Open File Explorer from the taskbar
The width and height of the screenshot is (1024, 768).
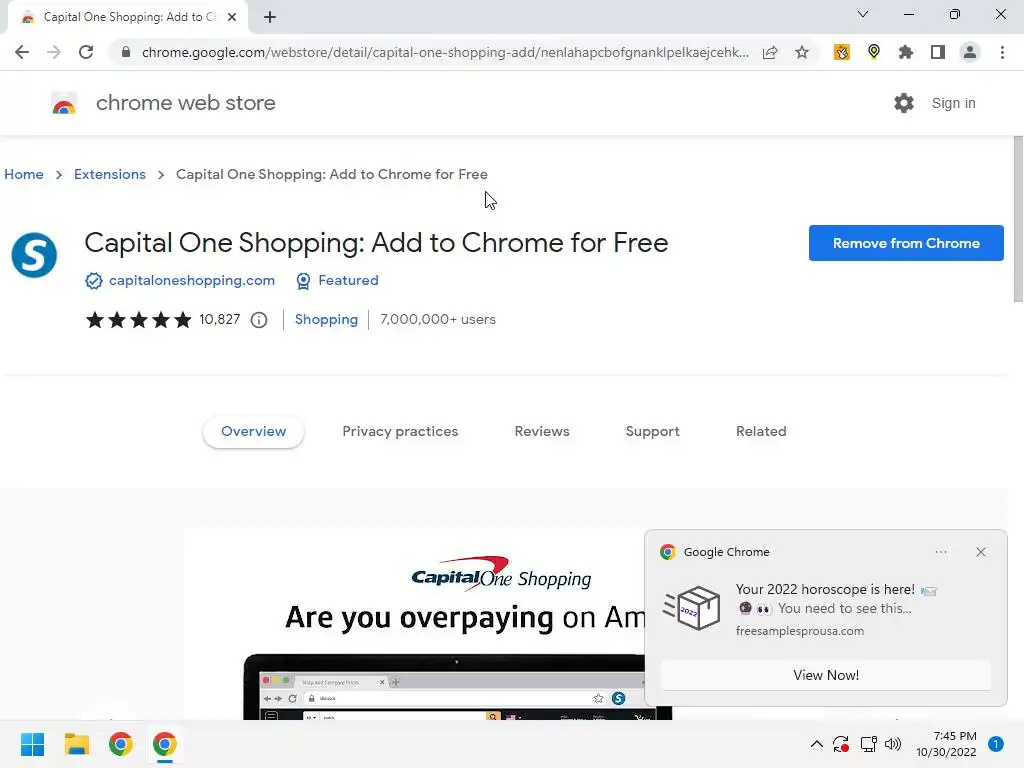click(76, 744)
